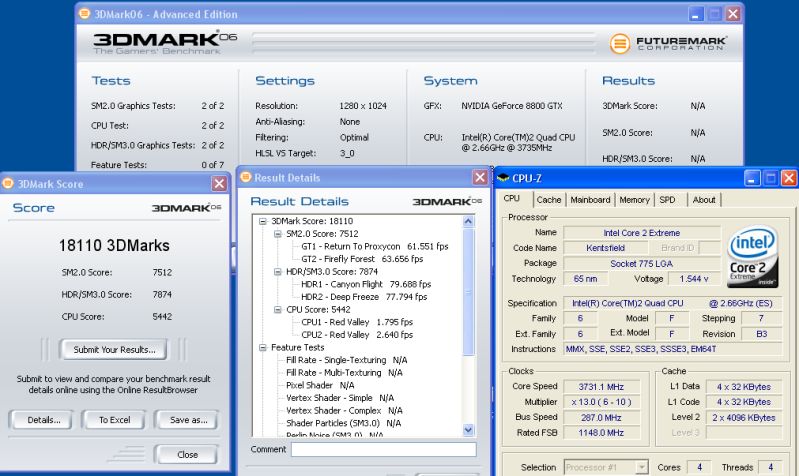The width and height of the screenshot is (799, 476).
Task: Click the Cores count value field
Action: point(699,467)
